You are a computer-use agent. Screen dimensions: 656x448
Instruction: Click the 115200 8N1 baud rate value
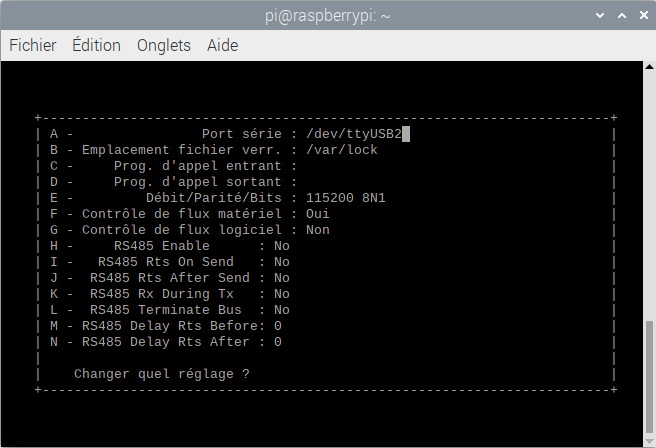[346, 198]
